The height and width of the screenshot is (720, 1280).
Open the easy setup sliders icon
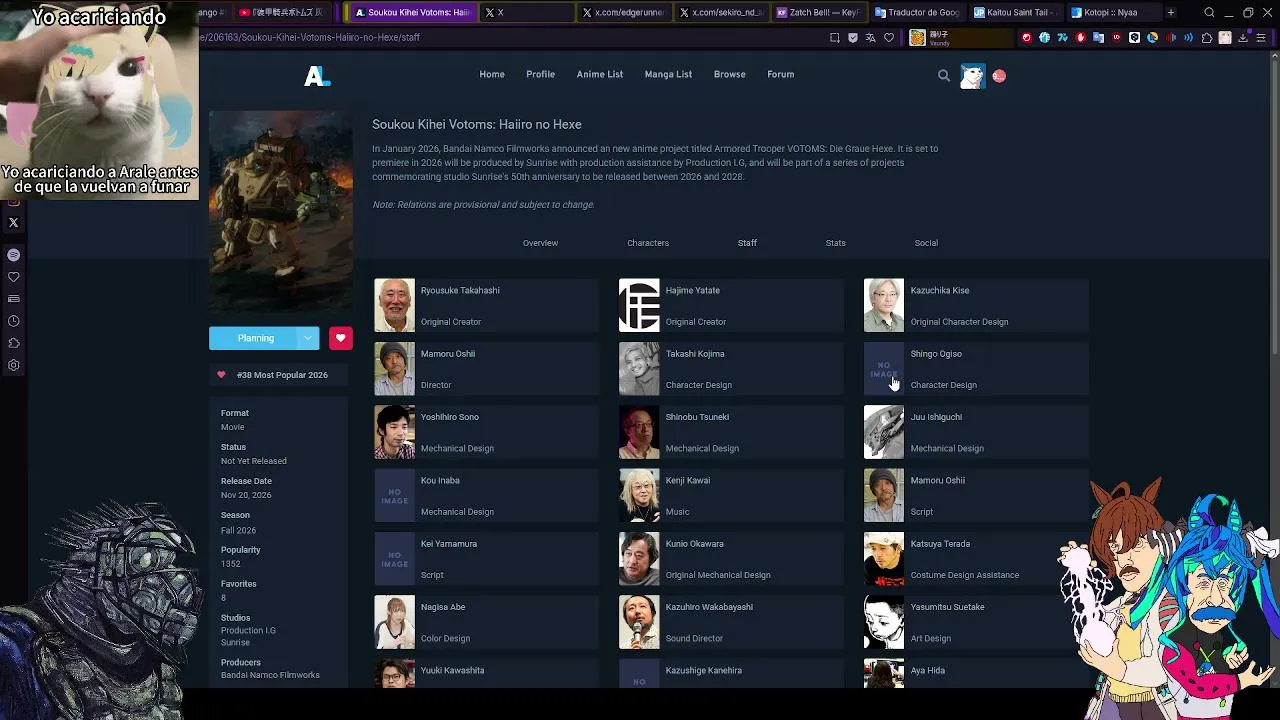pos(1261,38)
